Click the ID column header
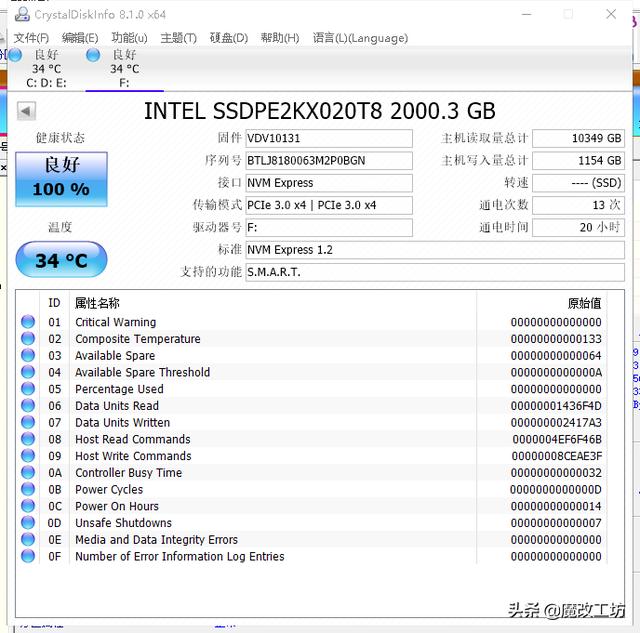This screenshot has width=640, height=633. [x=54, y=303]
